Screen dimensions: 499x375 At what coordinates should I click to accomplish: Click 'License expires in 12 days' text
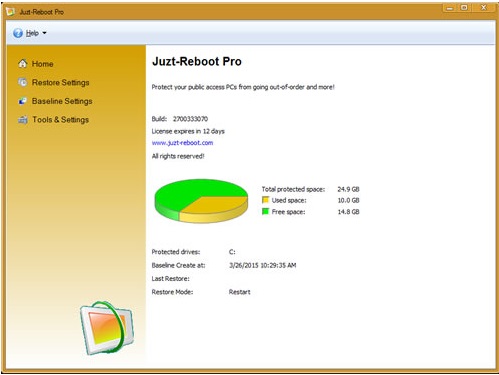pos(188,131)
